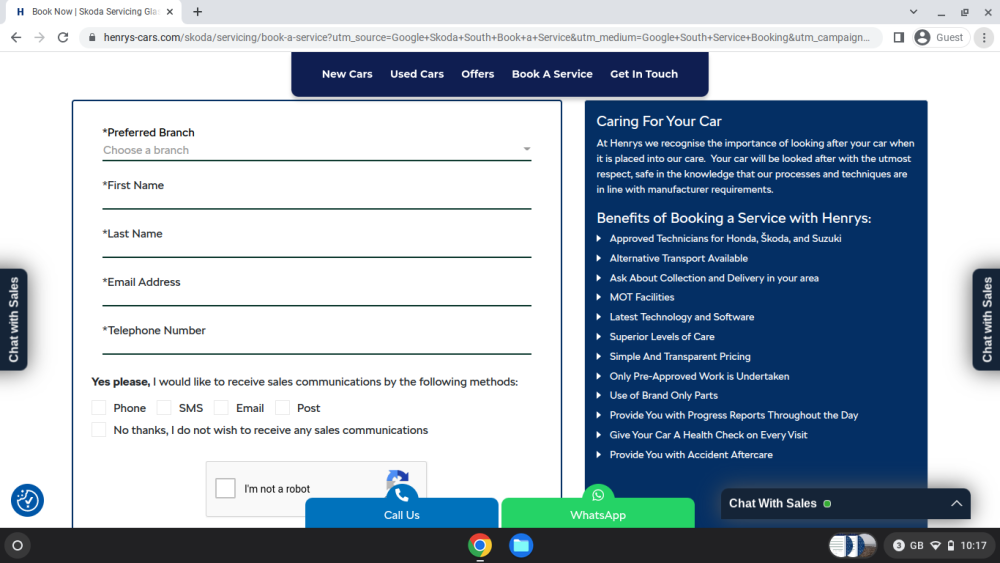Click Only Pre-Approved Work is Undertaken text

(x=700, y=376)
